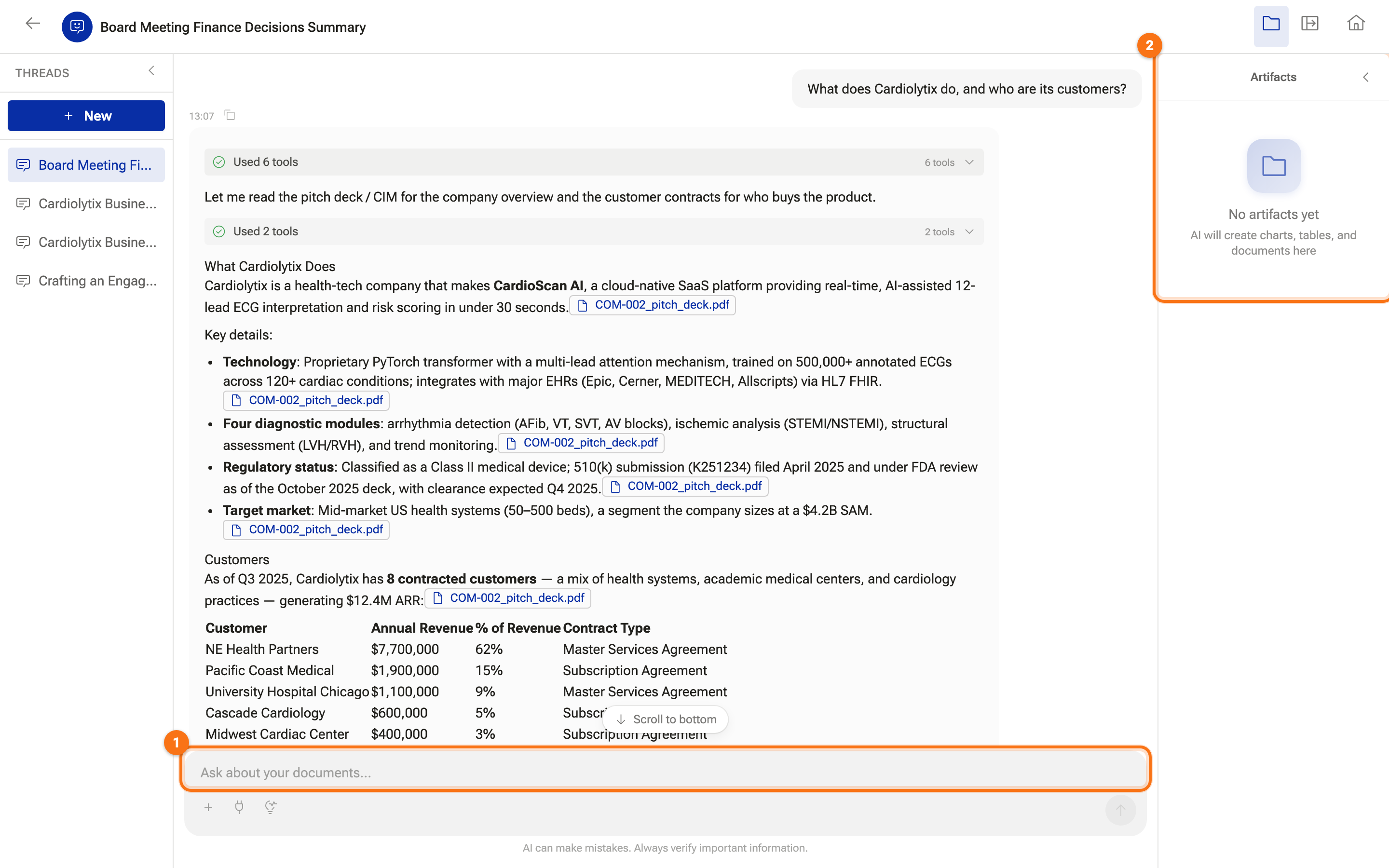This screenshot has width=1389, height=868.
Task: Click the user message about Cardiolytix customers
Action: tap(967, 89)
